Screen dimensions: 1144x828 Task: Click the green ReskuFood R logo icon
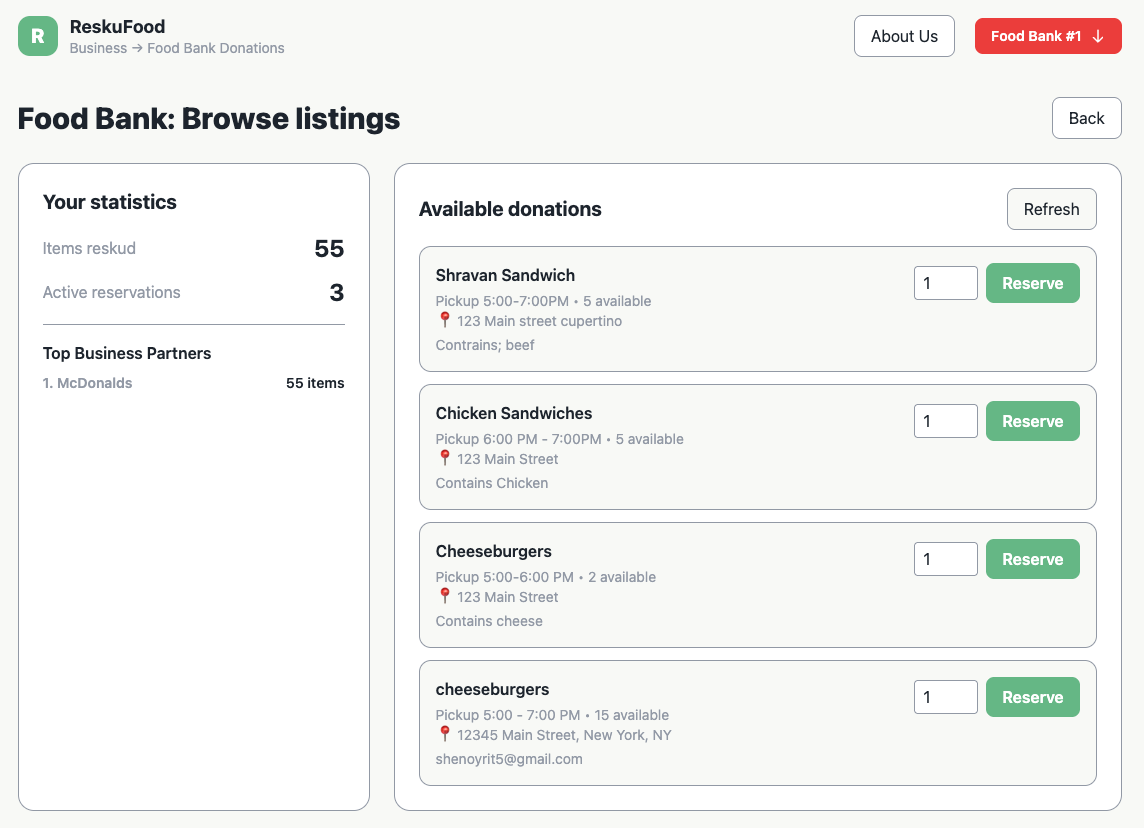click(x=38, y=36)
